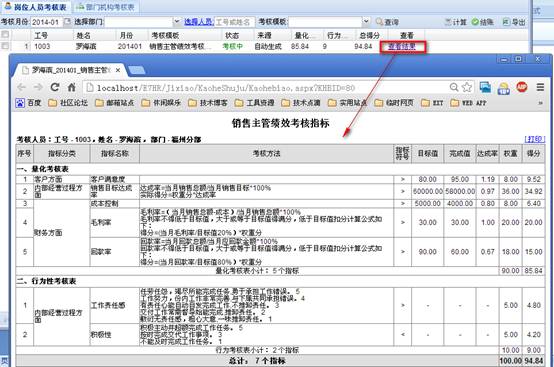The height and width of the screenshot is (367, 554).
Task: Open the 技术点滴 bookmark folder
Action: 301,103
